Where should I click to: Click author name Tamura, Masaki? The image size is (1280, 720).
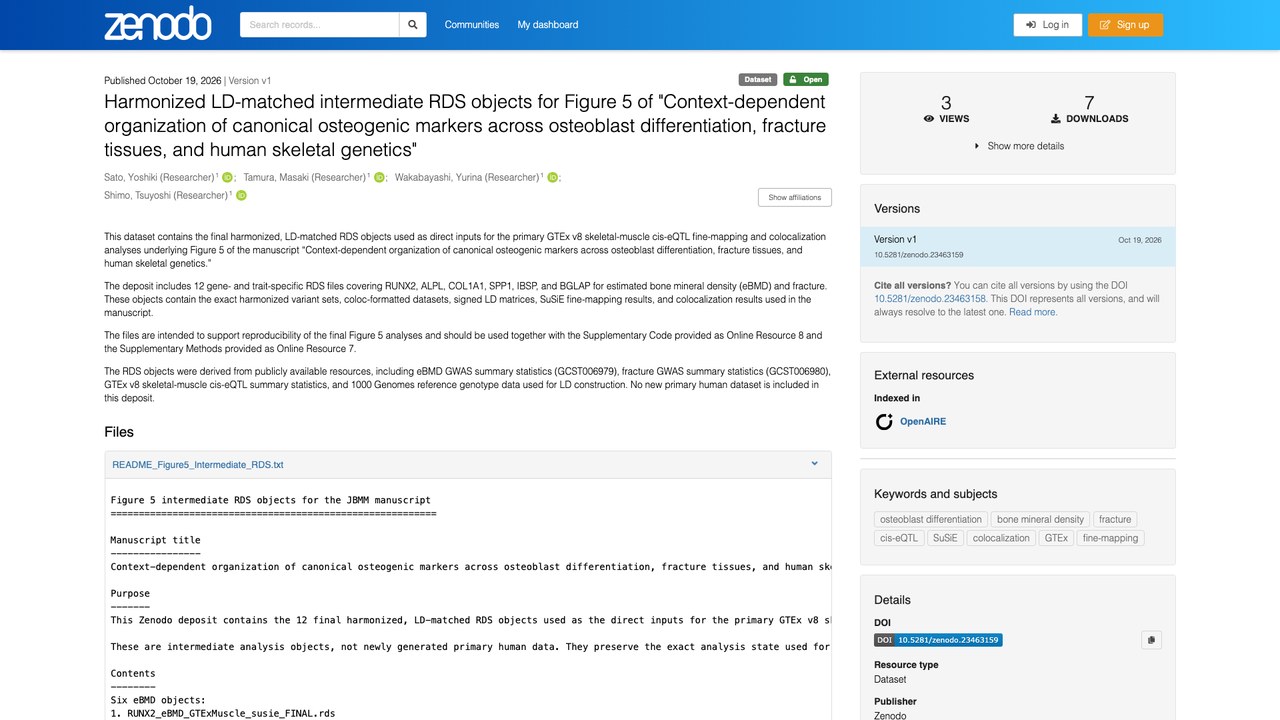pos(305,178)
